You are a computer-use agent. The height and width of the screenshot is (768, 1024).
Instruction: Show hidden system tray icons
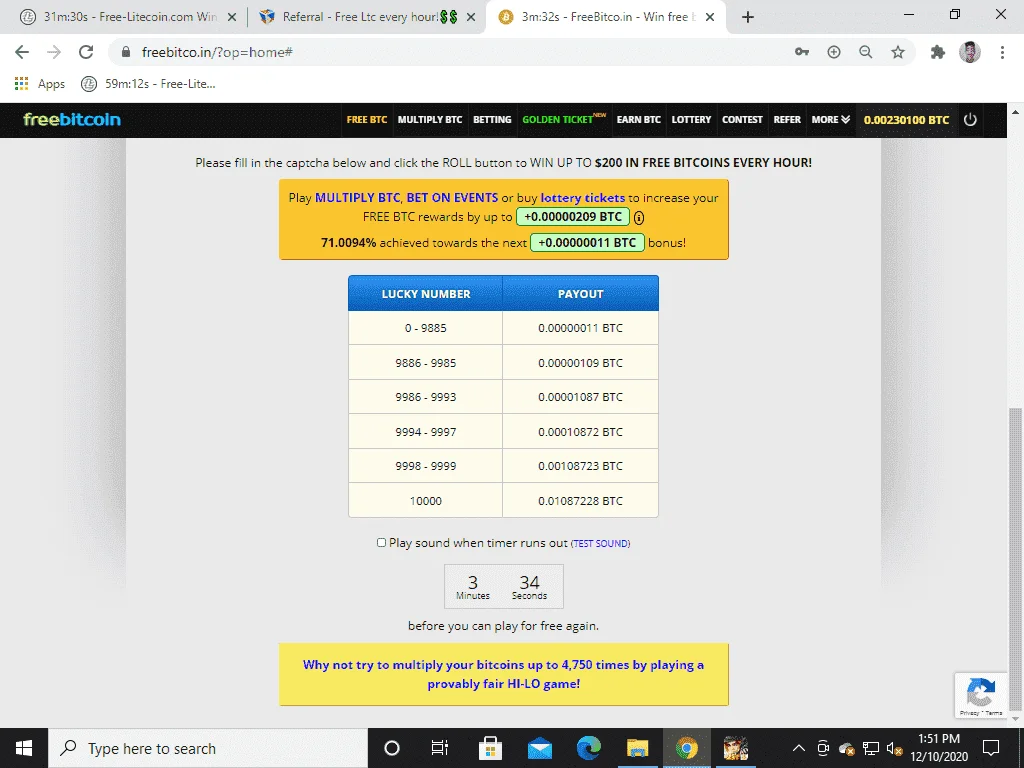click(x=799, y=748)
